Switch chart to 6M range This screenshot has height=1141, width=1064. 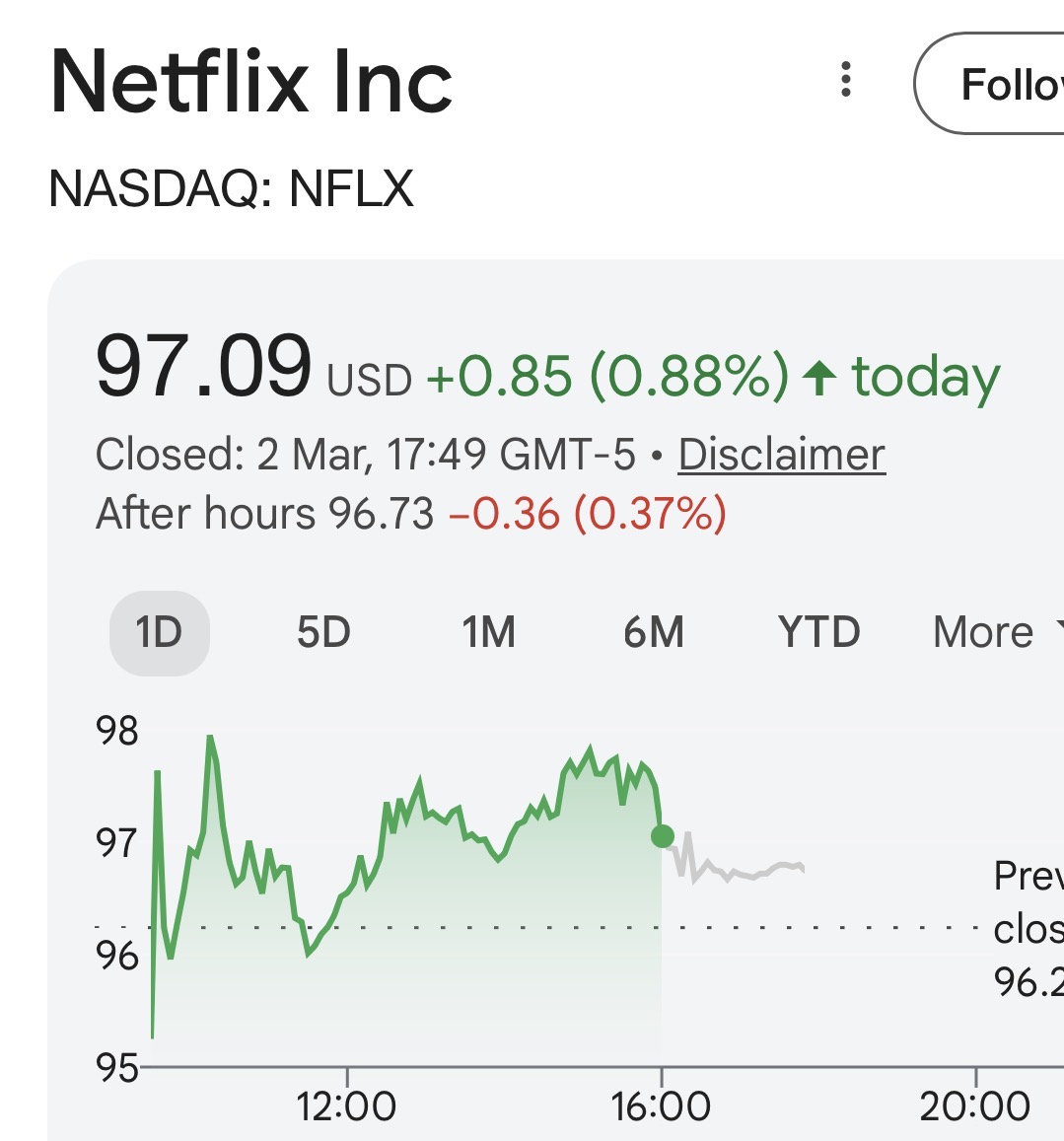(653, 632)
